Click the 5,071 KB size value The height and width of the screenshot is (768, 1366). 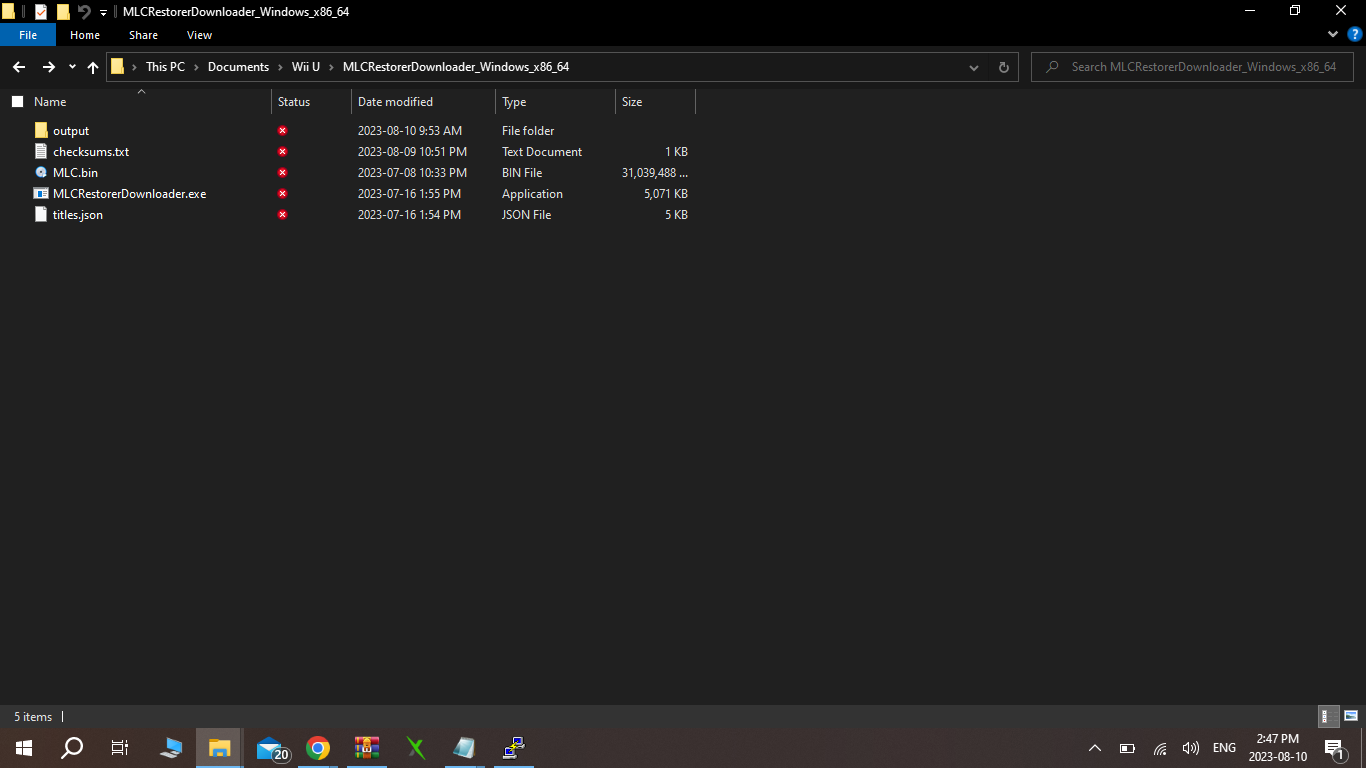pos(666,194)
